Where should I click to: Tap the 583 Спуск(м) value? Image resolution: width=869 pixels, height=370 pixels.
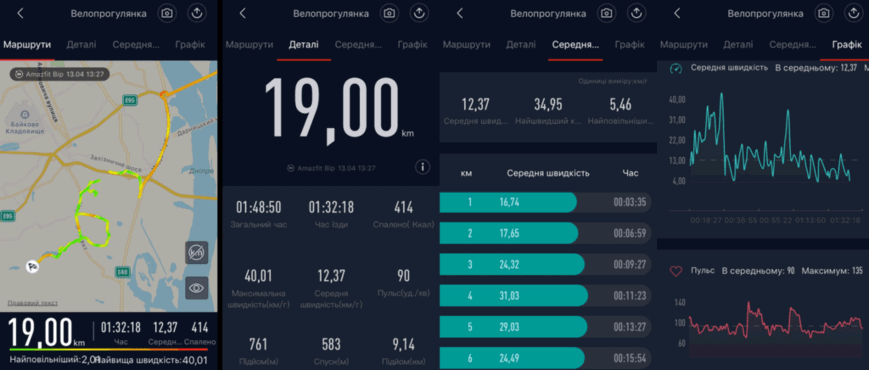coord(331,345)
